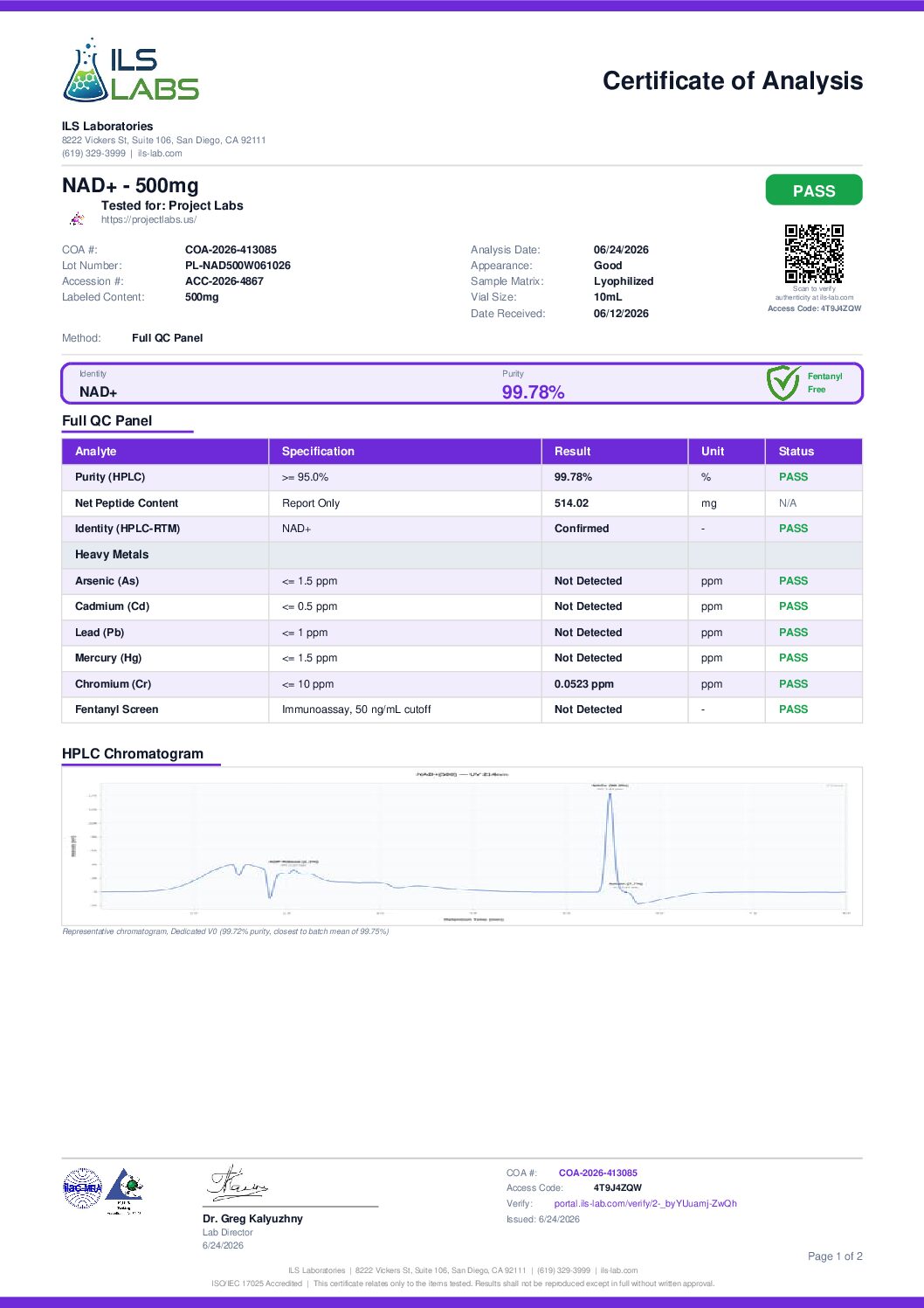Click the Fentanyl Screen row label
The height and width of the screenshot is (1308, 924).
pyautogui.click(x=117, y=709)
